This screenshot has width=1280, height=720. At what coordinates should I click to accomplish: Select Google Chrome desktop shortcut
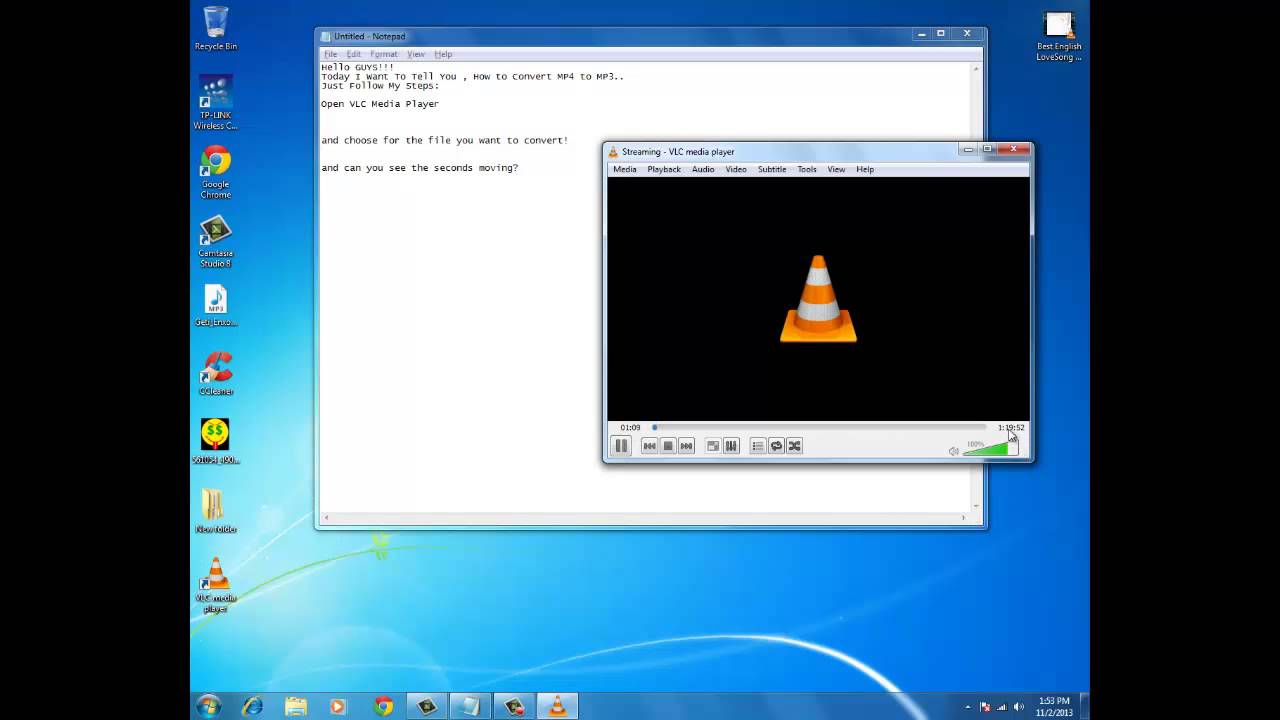216,172
